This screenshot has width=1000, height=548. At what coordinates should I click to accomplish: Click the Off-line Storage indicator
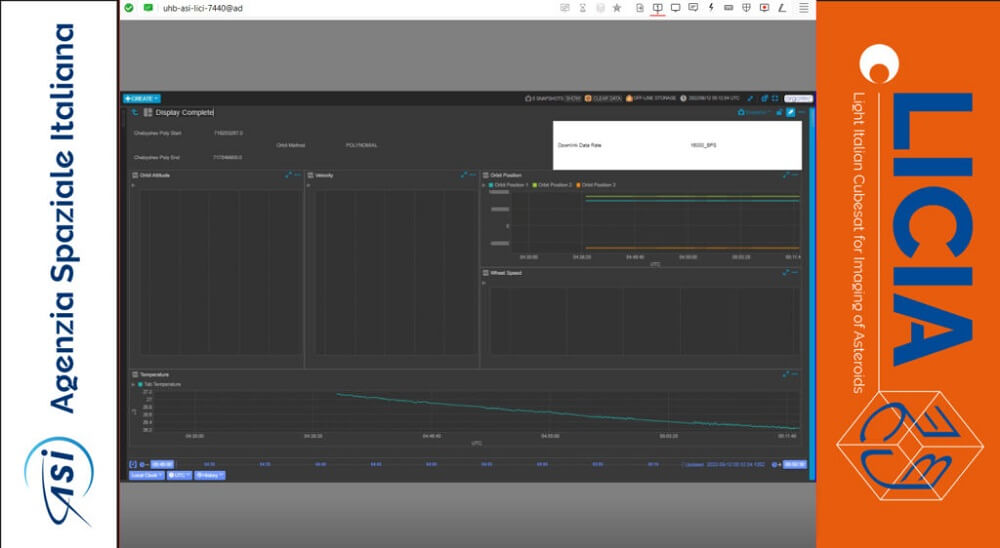(652, 98)
